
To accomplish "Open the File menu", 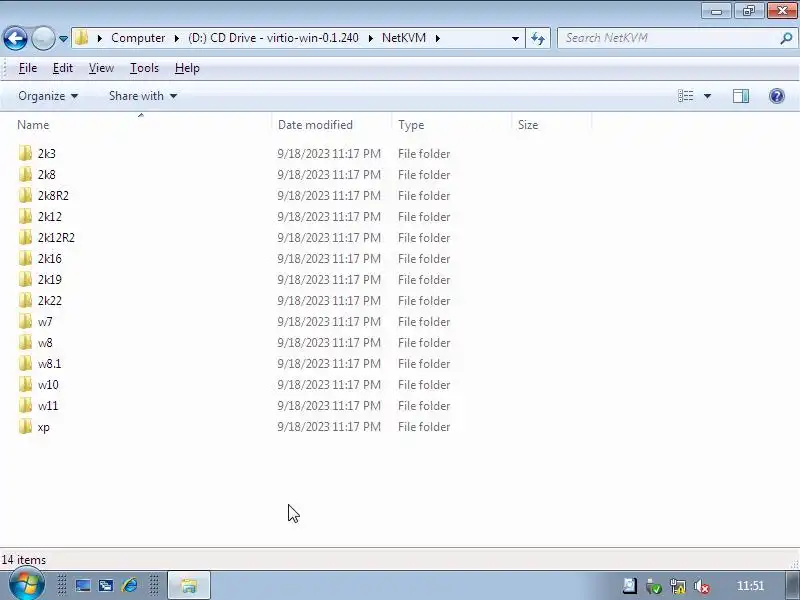I will pyautogui.click(x=28, y=68).
